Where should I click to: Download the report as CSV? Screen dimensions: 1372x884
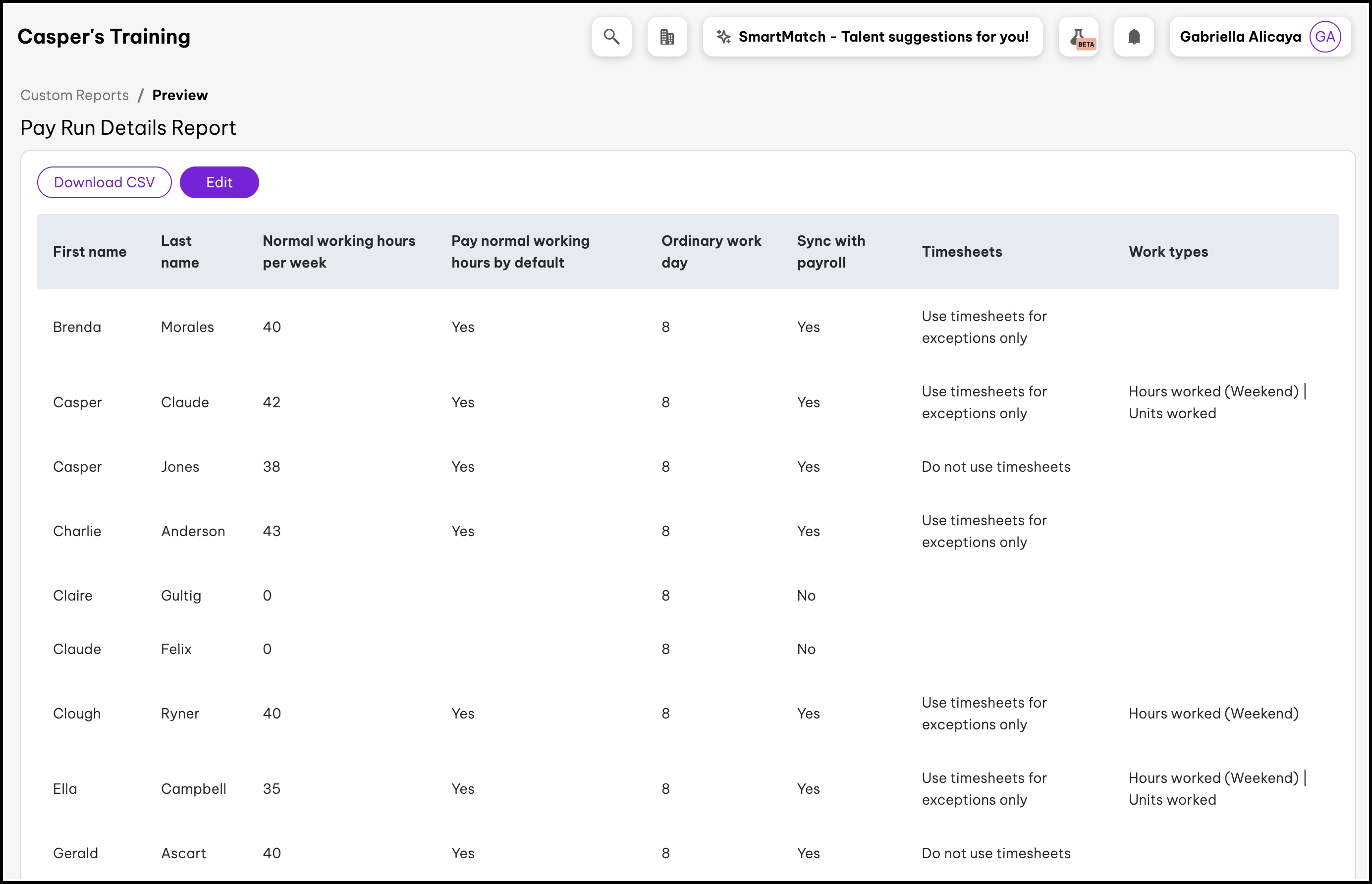[x=105, y=182]
